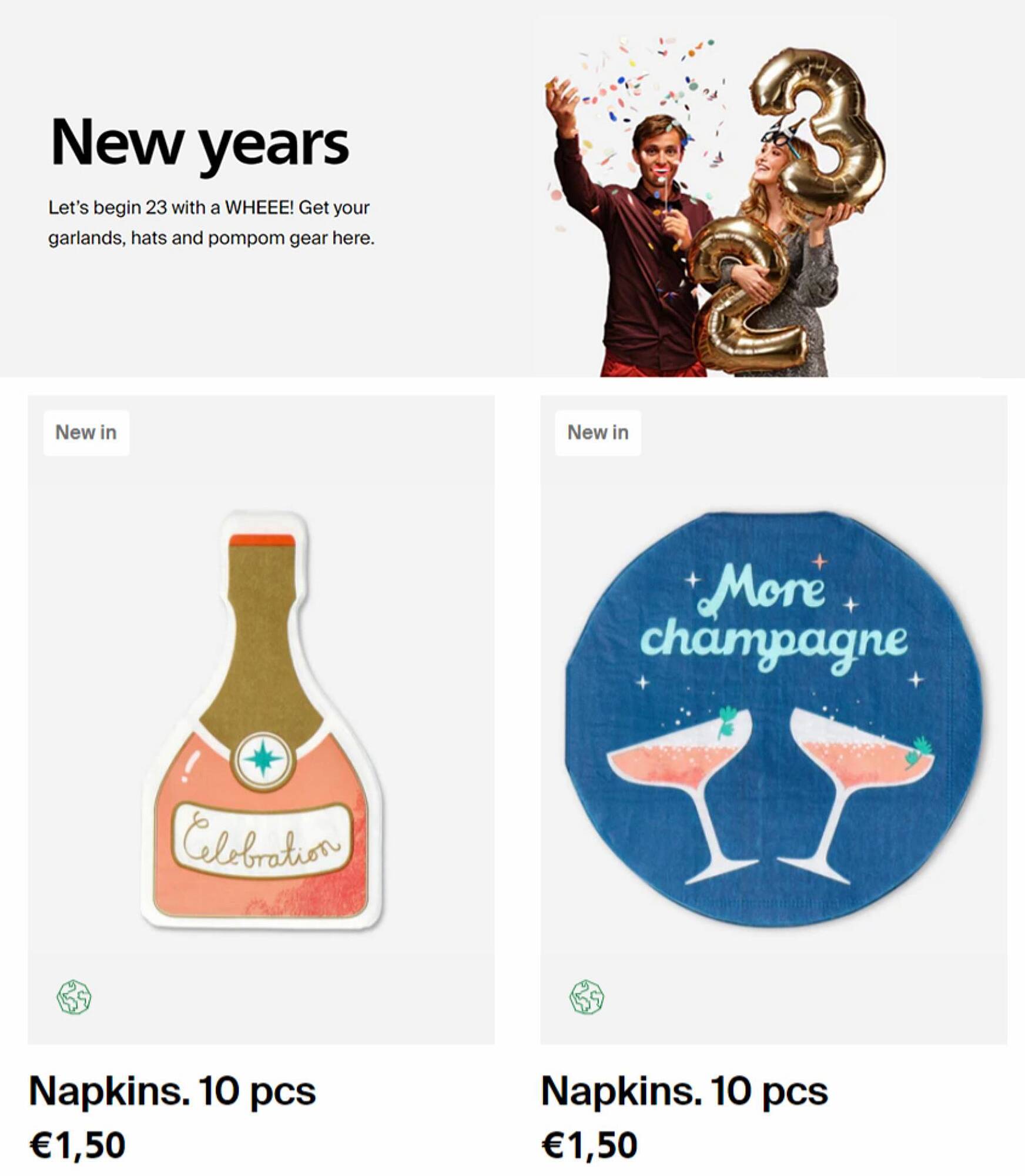Viewport: 1025px width, 1176px height.
Task: Open the champagne bottle Celebration napkin image
Action: tap(262, 721)
